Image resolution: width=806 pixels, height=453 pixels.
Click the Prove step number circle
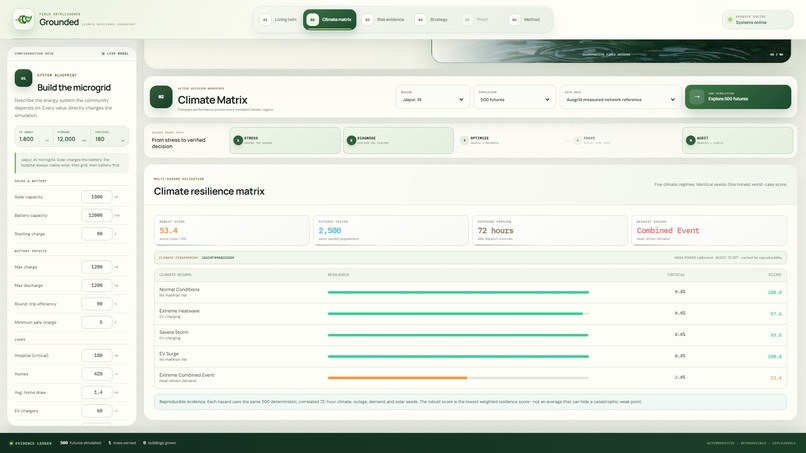tap(577, 140)
